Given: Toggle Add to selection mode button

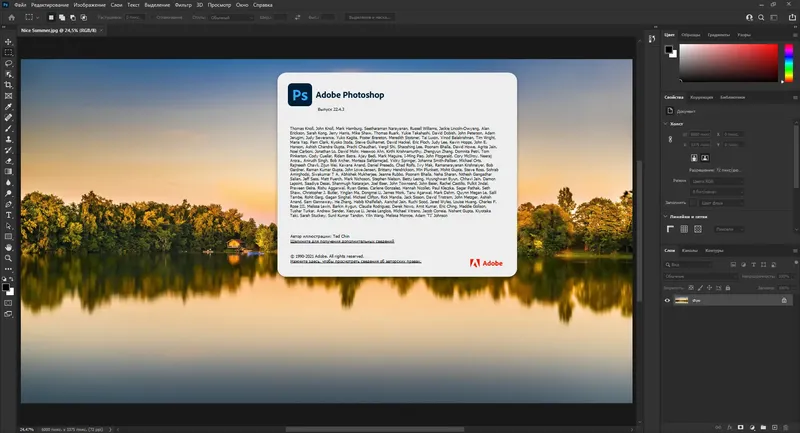Looking at the screenshot, I should pyautogui.click(x=62, y=17).
